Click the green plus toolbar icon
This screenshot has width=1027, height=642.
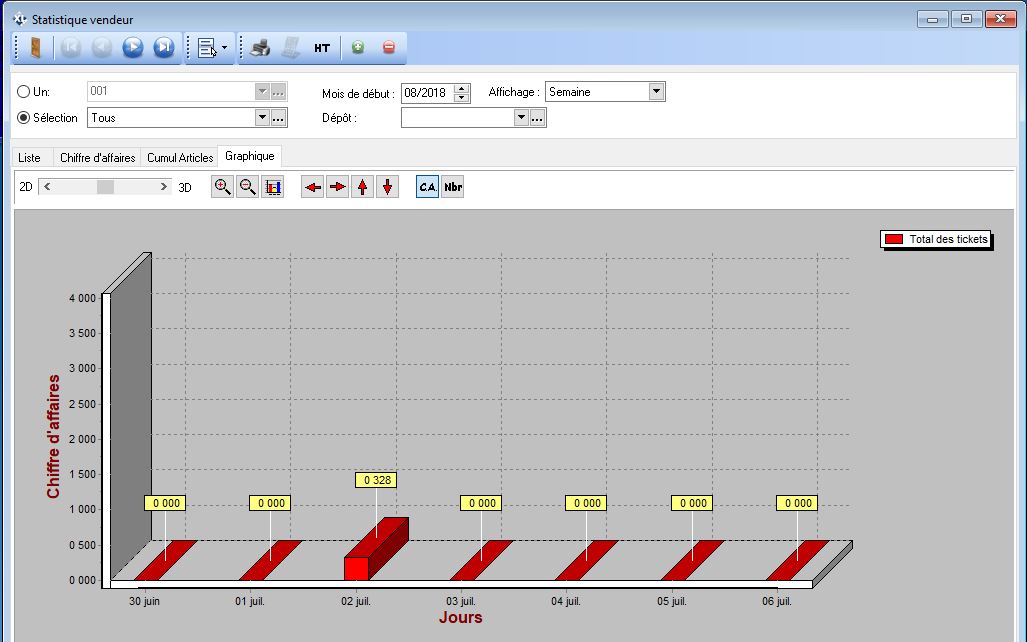pos(357,47)
